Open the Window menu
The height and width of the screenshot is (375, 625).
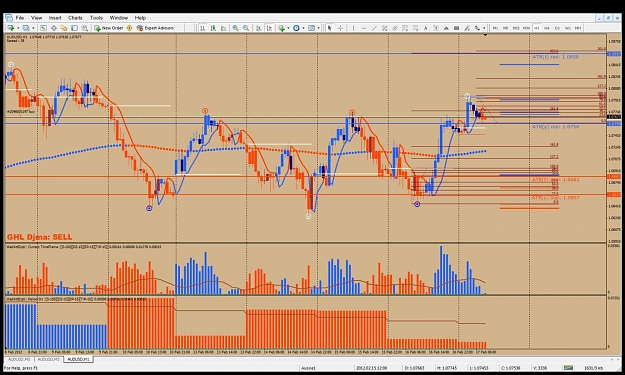(x=119, y=18)
